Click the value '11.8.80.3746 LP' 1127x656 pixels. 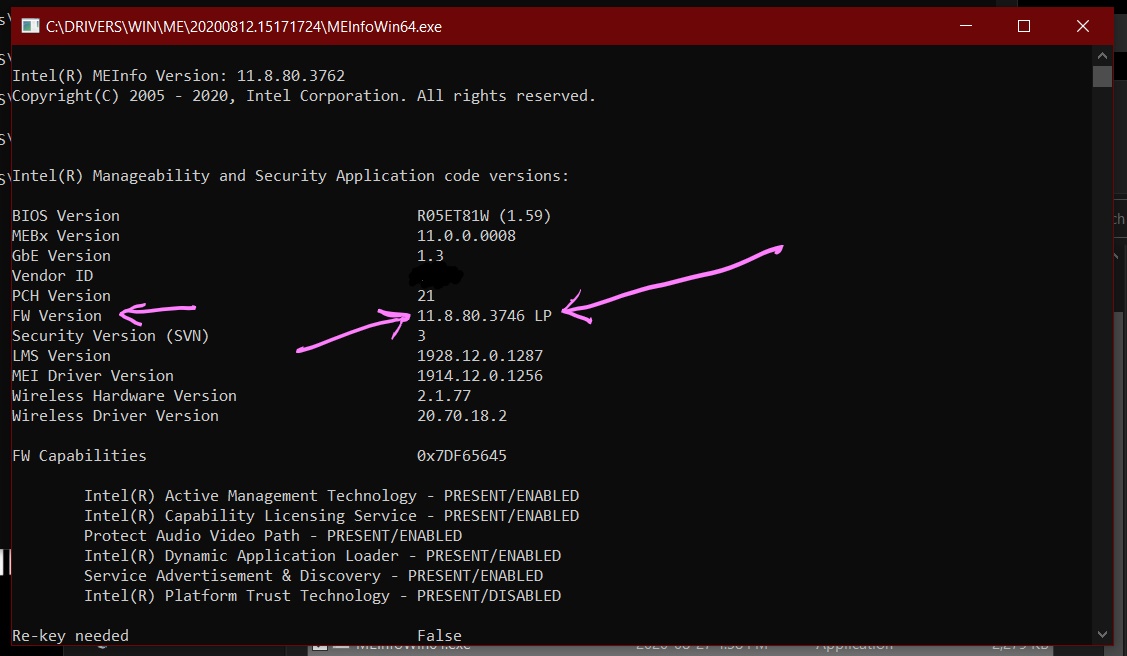(x=484, y=316)
